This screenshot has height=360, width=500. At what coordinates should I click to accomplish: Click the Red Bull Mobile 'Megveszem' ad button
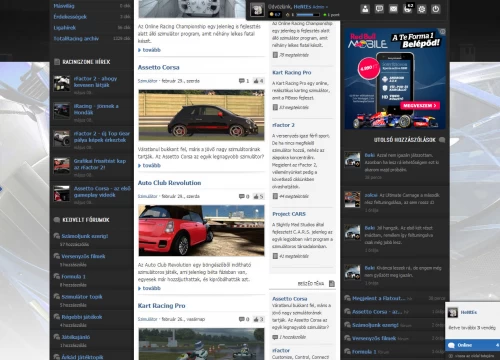[x=420, y=106]
